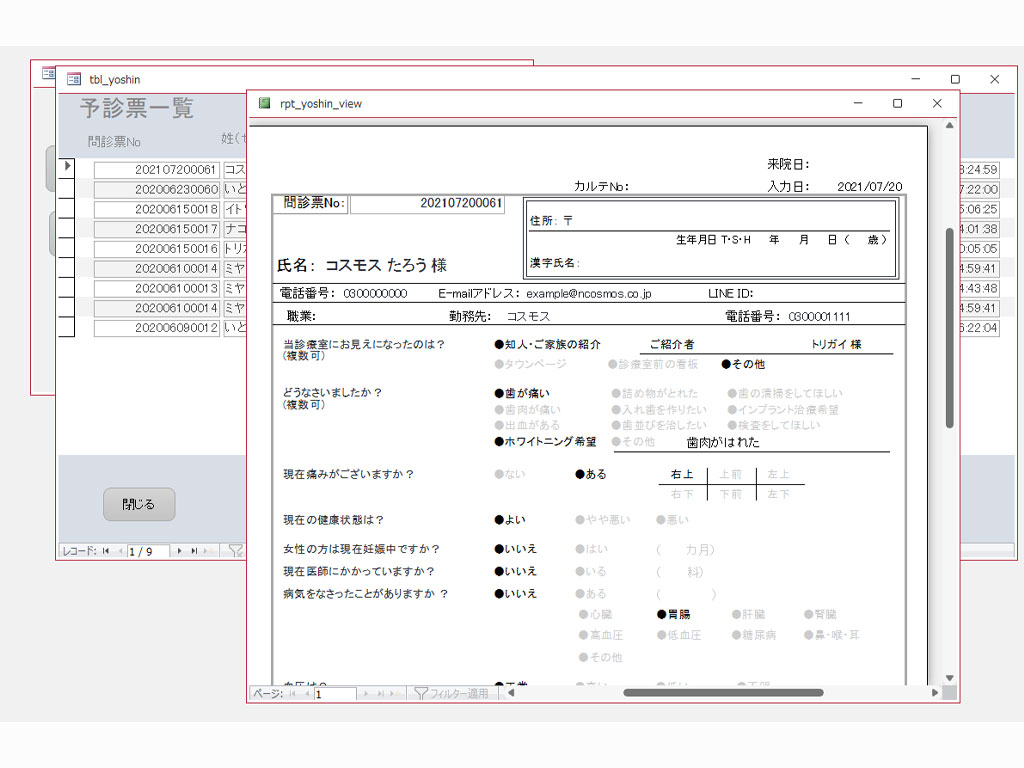The image size is (1024, 768).
Task: Click the report vertical scrollbar thumb
Action: (x=949, y=328)
